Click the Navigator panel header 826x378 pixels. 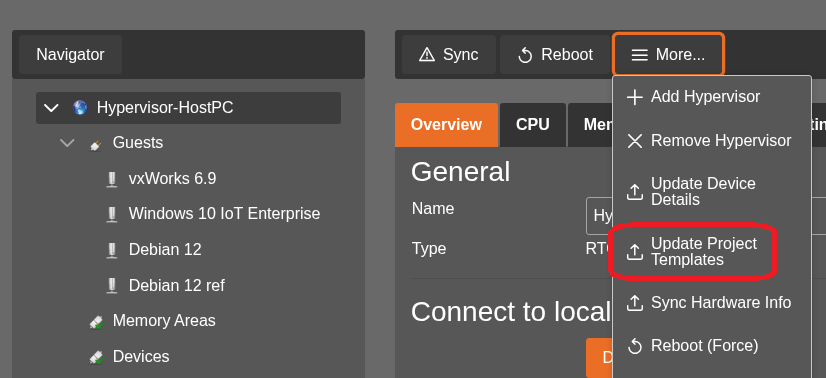coord(71,55)
